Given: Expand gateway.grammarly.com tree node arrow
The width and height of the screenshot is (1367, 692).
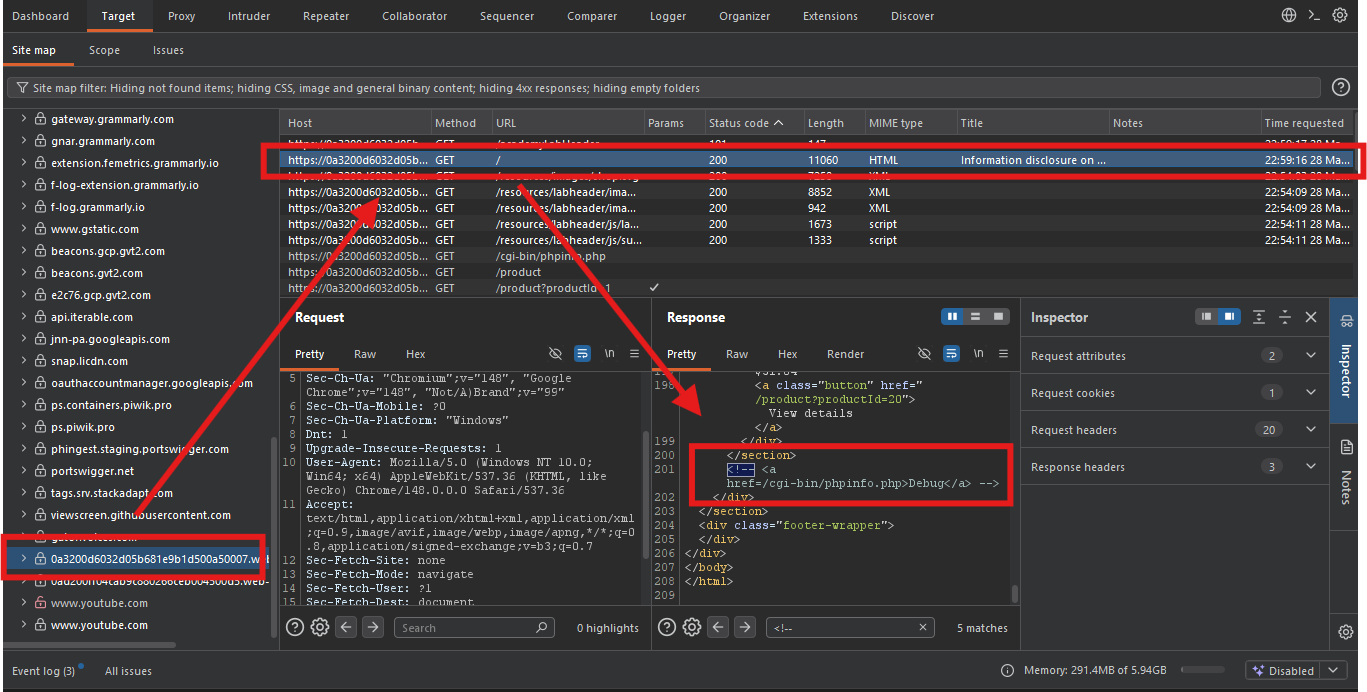Looking at the screenshot, I should (24, 119).
